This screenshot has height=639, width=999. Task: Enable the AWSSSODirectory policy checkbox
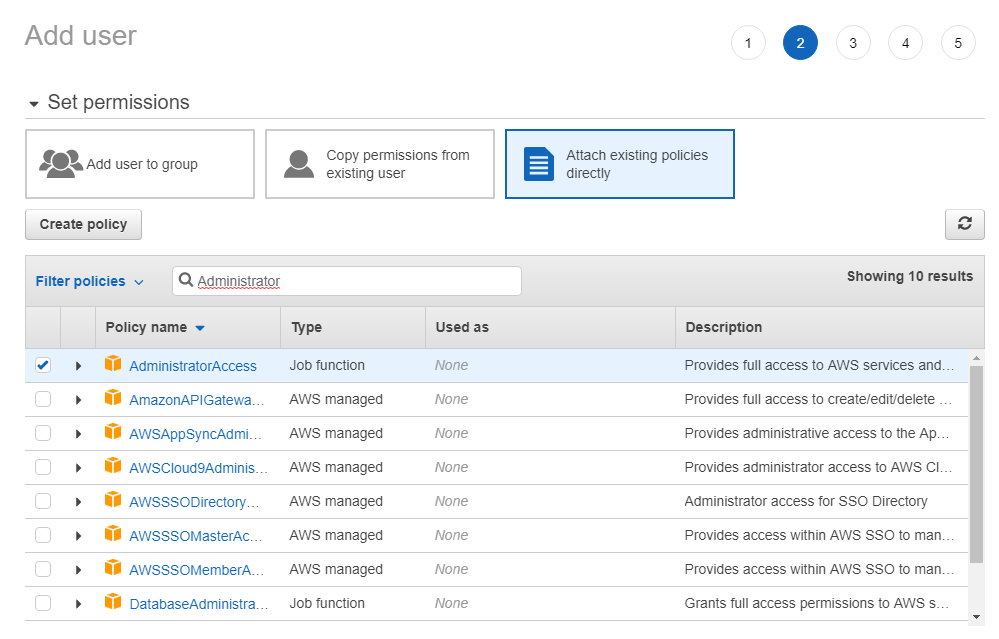click(43, 501)
